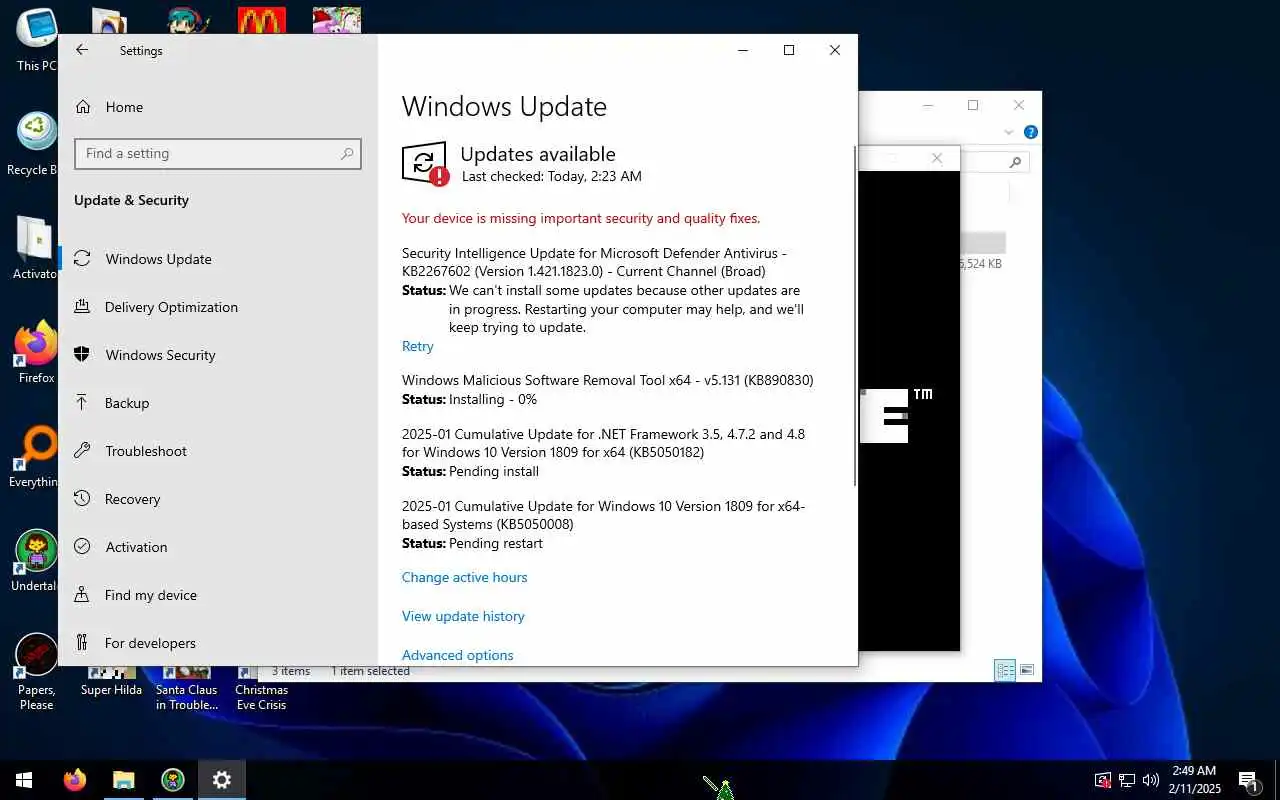Click the Find a setting search box
This screenshot has height=800, width=1280.
coord(217,153)
